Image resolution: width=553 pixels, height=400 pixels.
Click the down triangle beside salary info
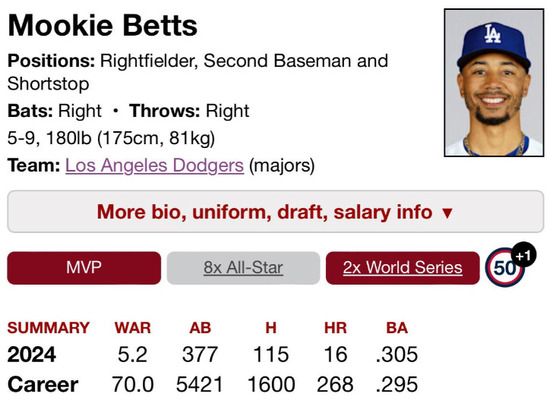pos(447,213)
